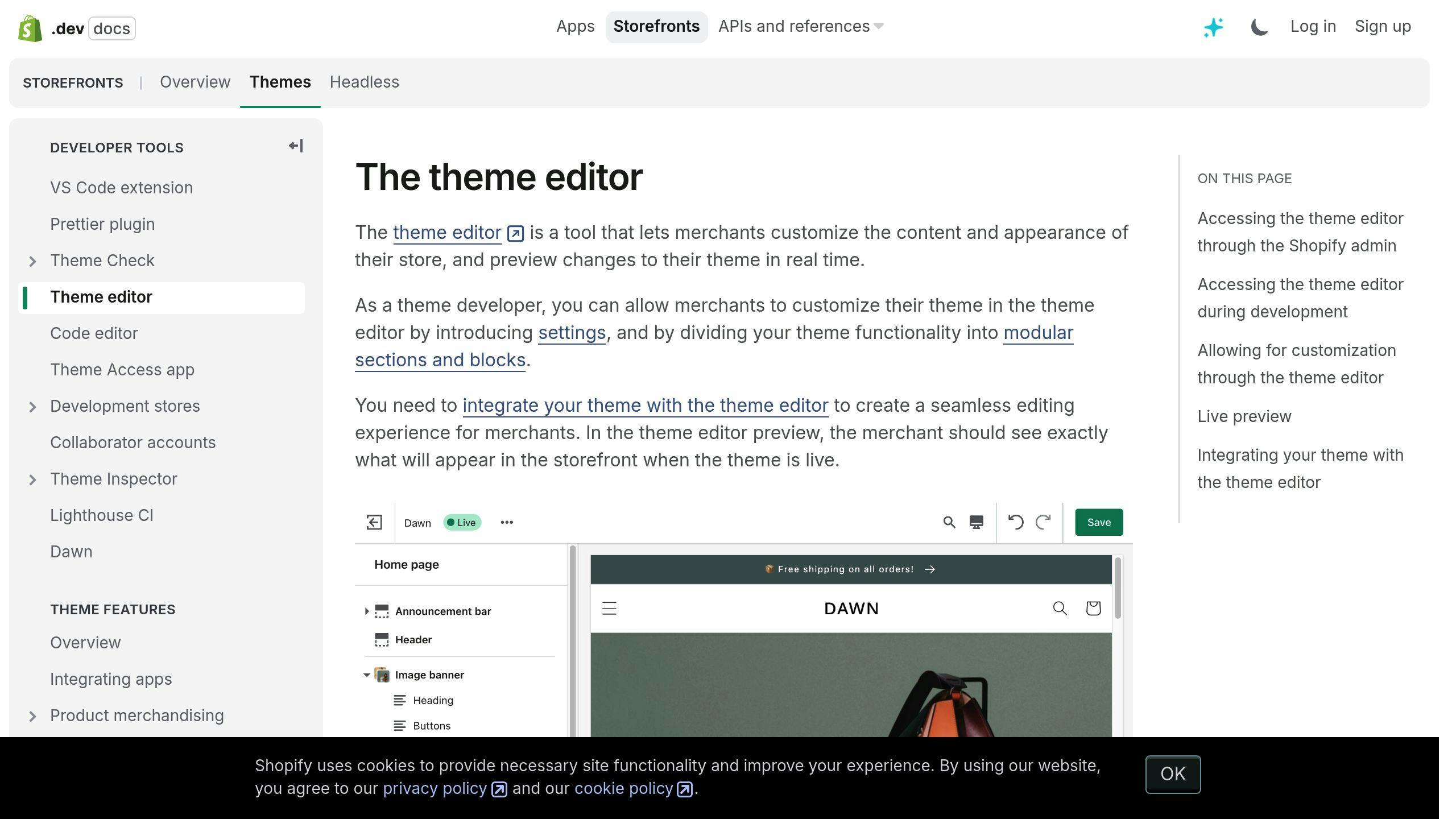Toggle dark mode moon icon
Screen dimensions: 1456x819
tap(1259, 27)
